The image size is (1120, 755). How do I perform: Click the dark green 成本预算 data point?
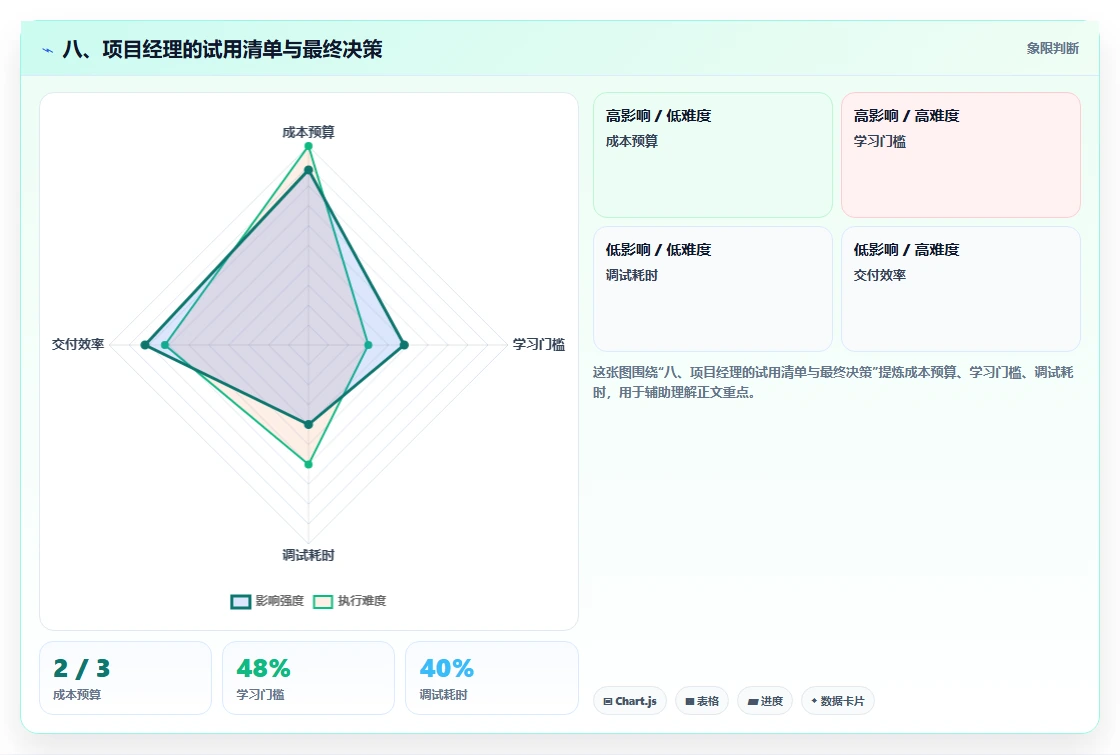[309, 170]
